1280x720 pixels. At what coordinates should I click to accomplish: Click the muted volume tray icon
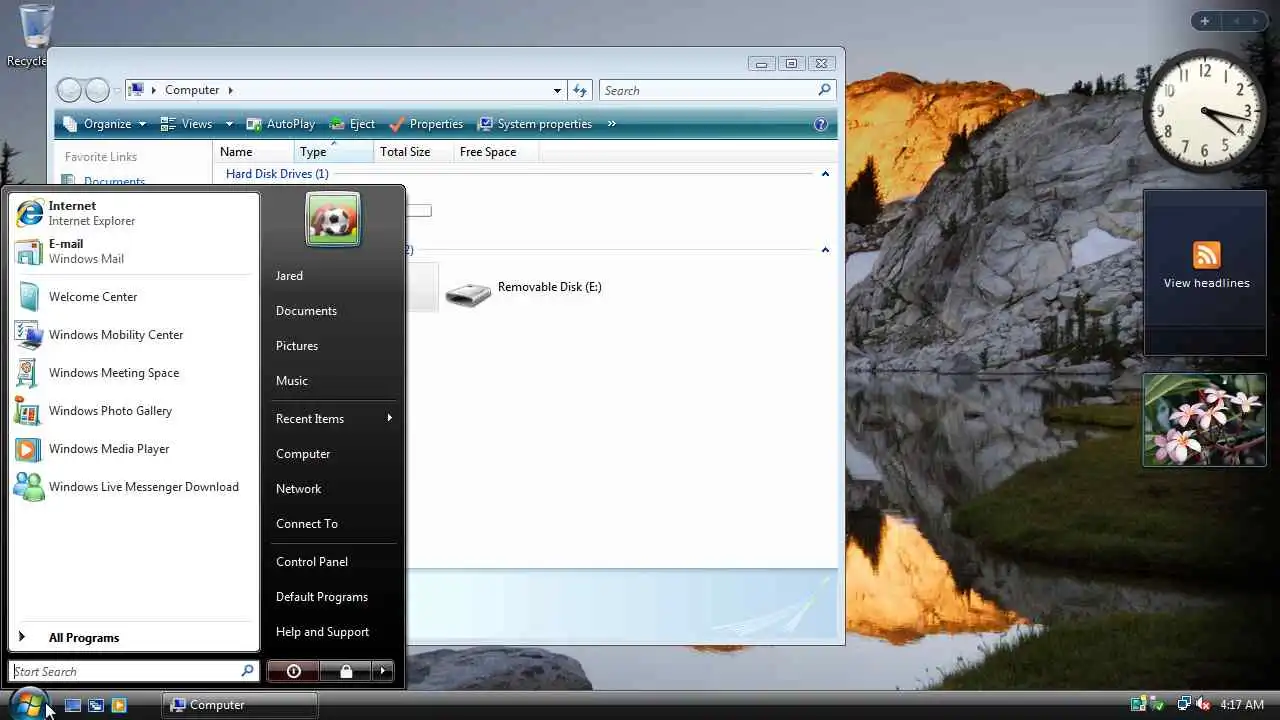tap(1203, 705)
